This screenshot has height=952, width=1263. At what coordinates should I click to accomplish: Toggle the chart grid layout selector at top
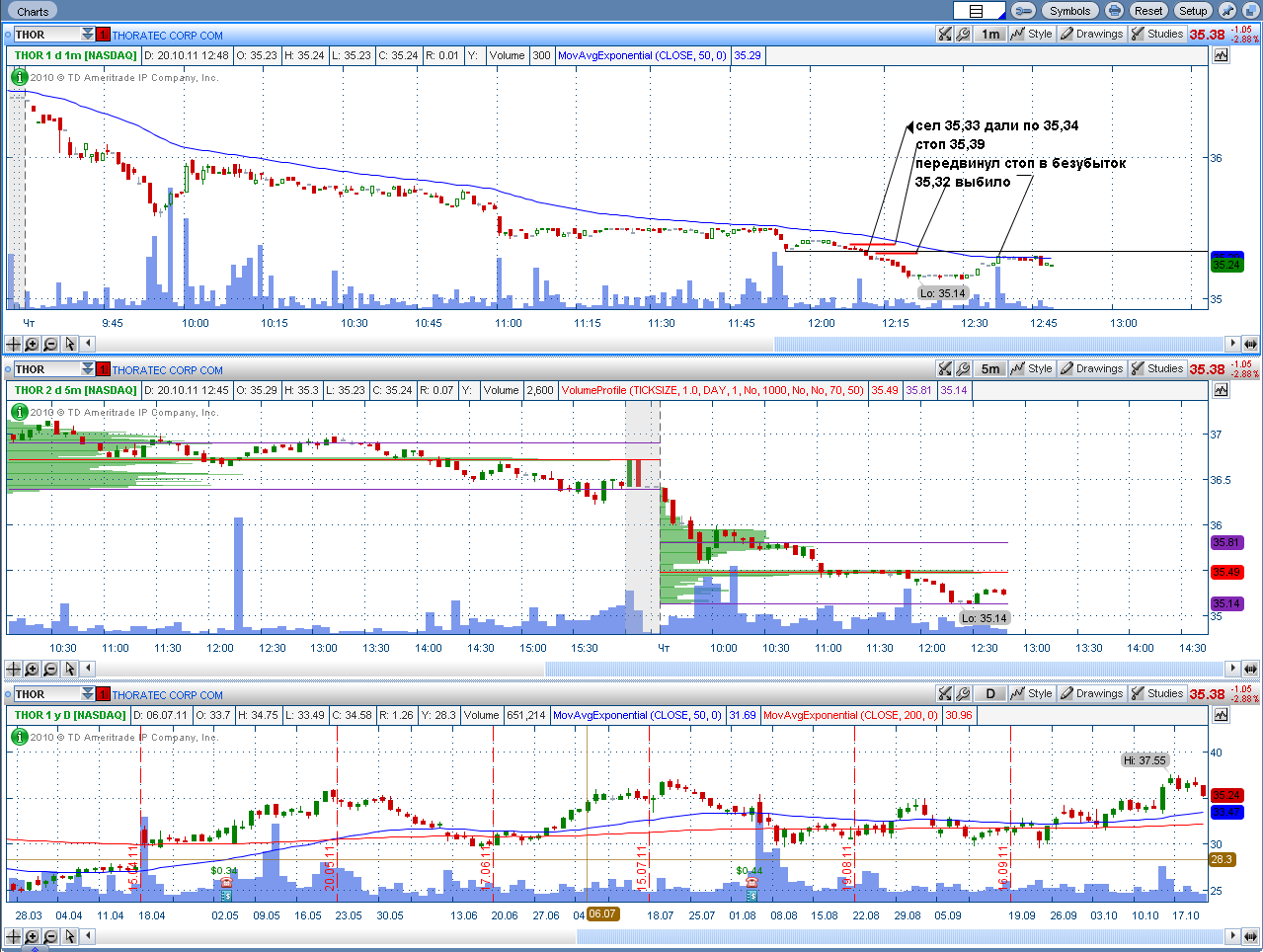pos(978,11)
